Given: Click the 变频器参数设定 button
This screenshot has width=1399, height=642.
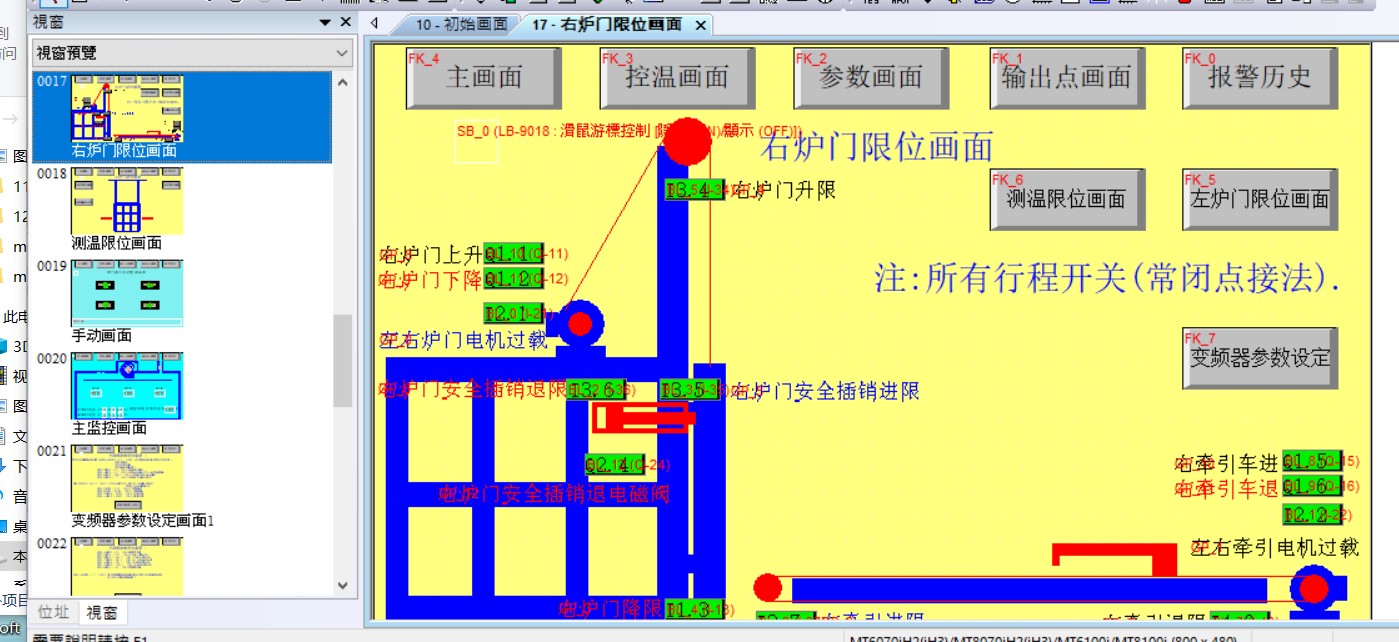Looking at the screenshot, I should pos(1260,358).
